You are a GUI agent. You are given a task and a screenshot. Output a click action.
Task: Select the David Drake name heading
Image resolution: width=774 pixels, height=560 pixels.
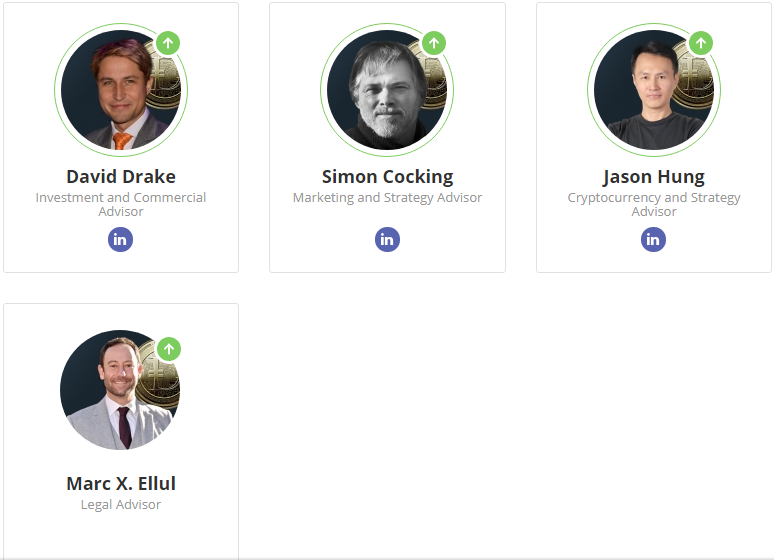pos(121,177)
